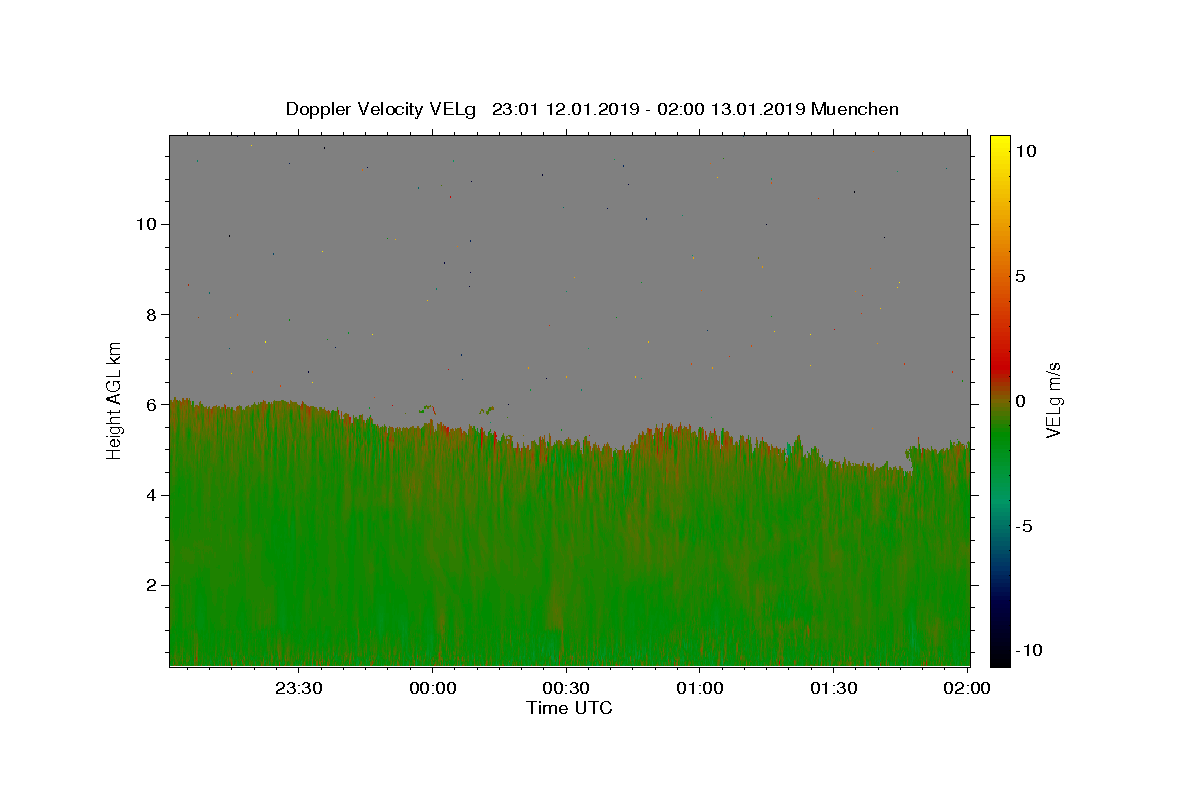Click the plot title text
1200x800 pixels.
tap(592, 109)
